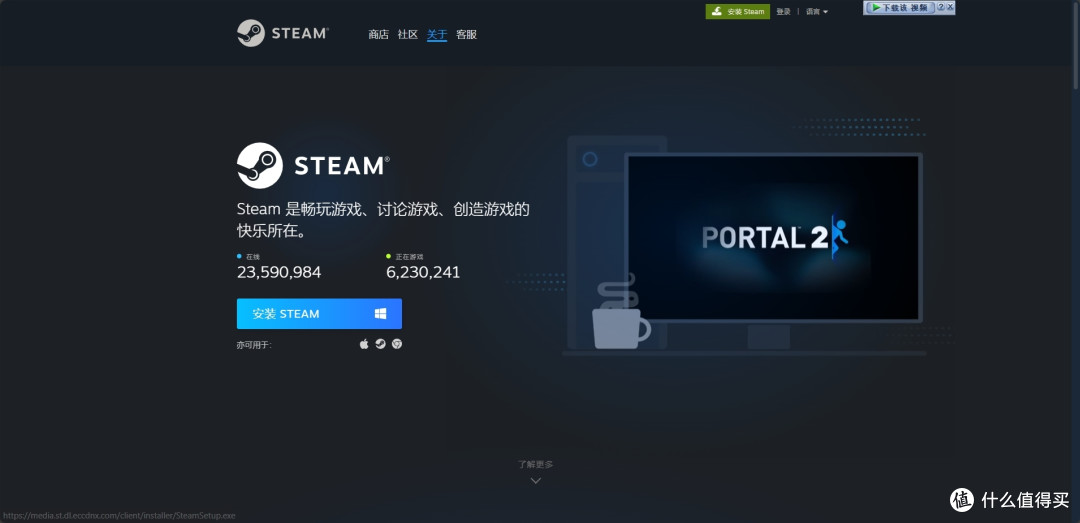Click the large Steam logo in hero section

(313, 165)
